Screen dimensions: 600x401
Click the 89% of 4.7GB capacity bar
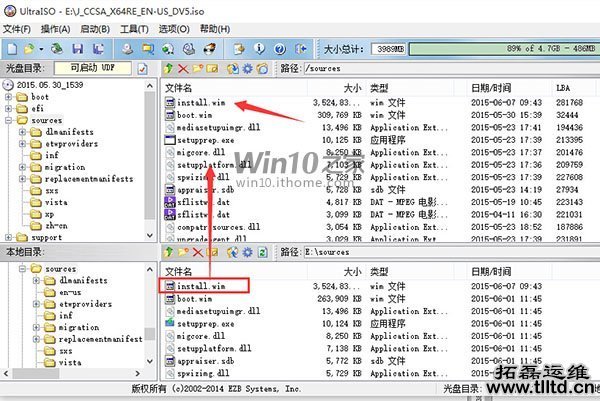[x=505, y=49]
